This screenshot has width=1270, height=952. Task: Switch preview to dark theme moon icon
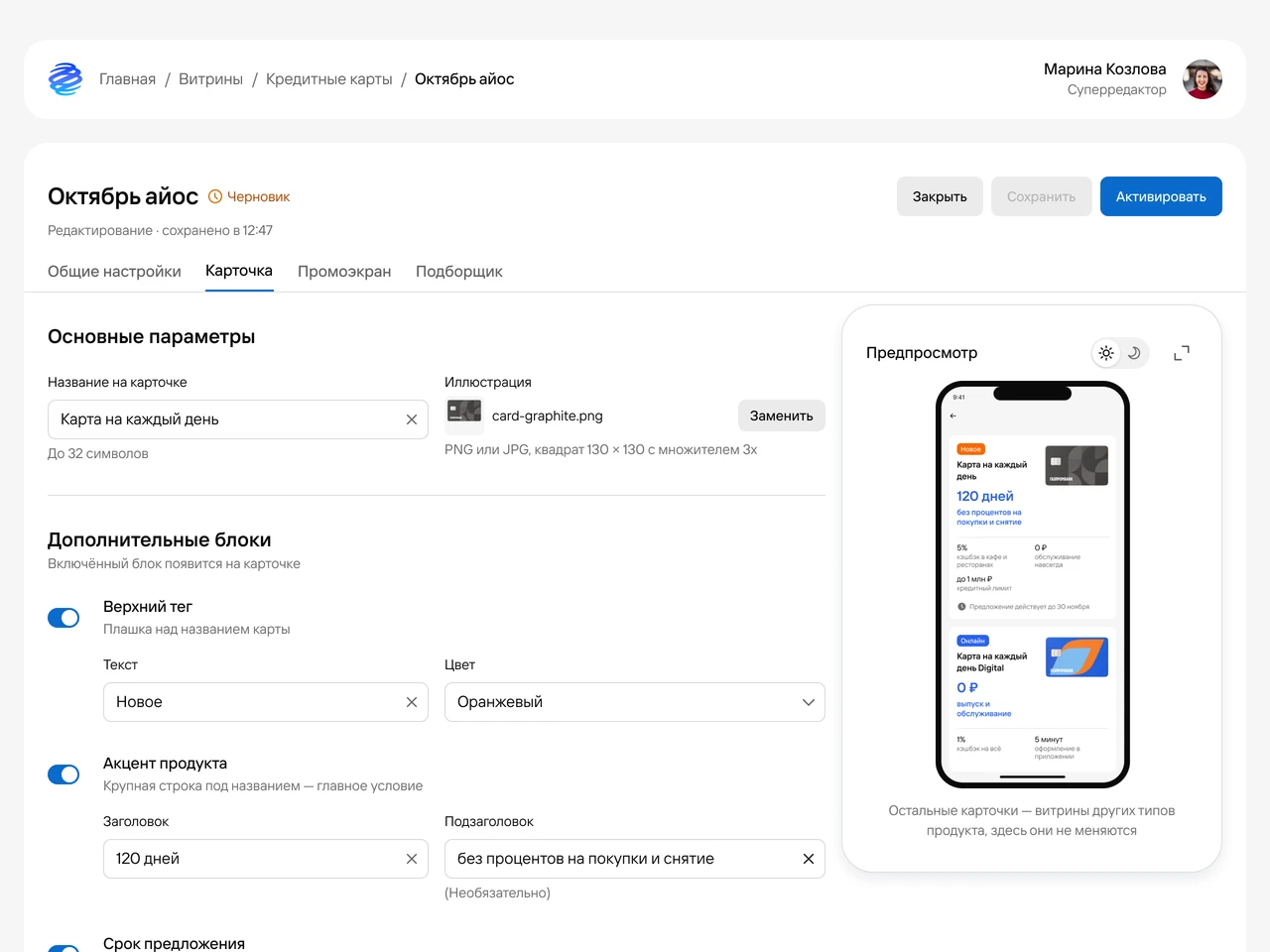click(1134, 353)
